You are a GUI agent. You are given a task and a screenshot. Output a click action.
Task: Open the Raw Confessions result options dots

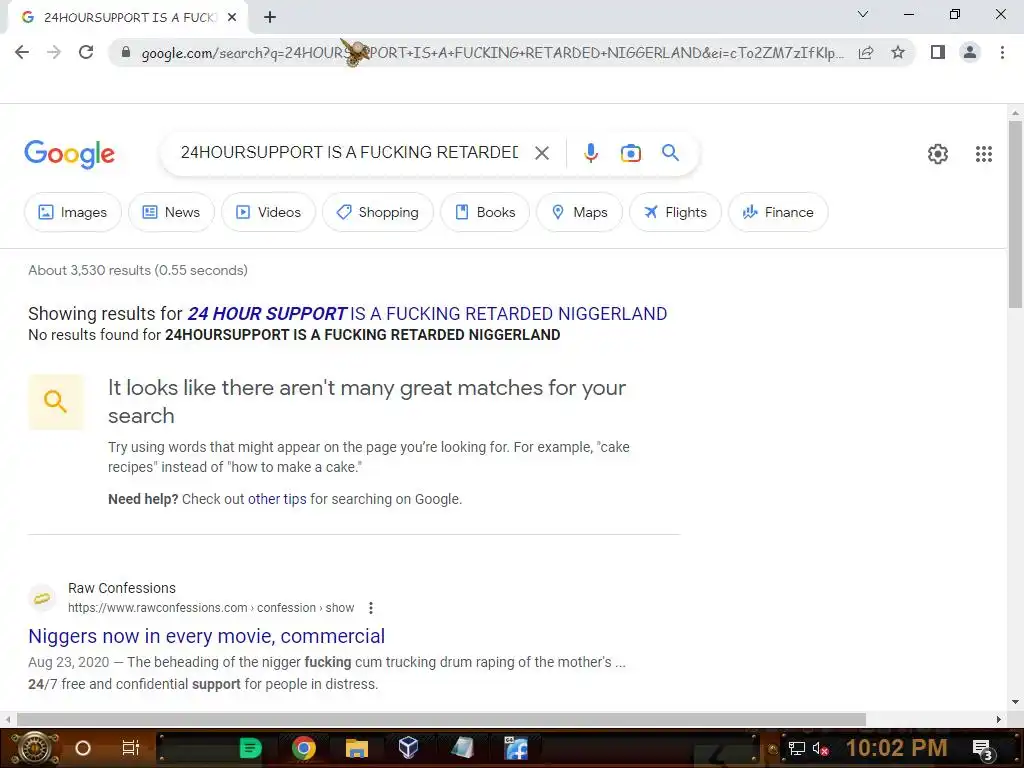pos(370,608)
